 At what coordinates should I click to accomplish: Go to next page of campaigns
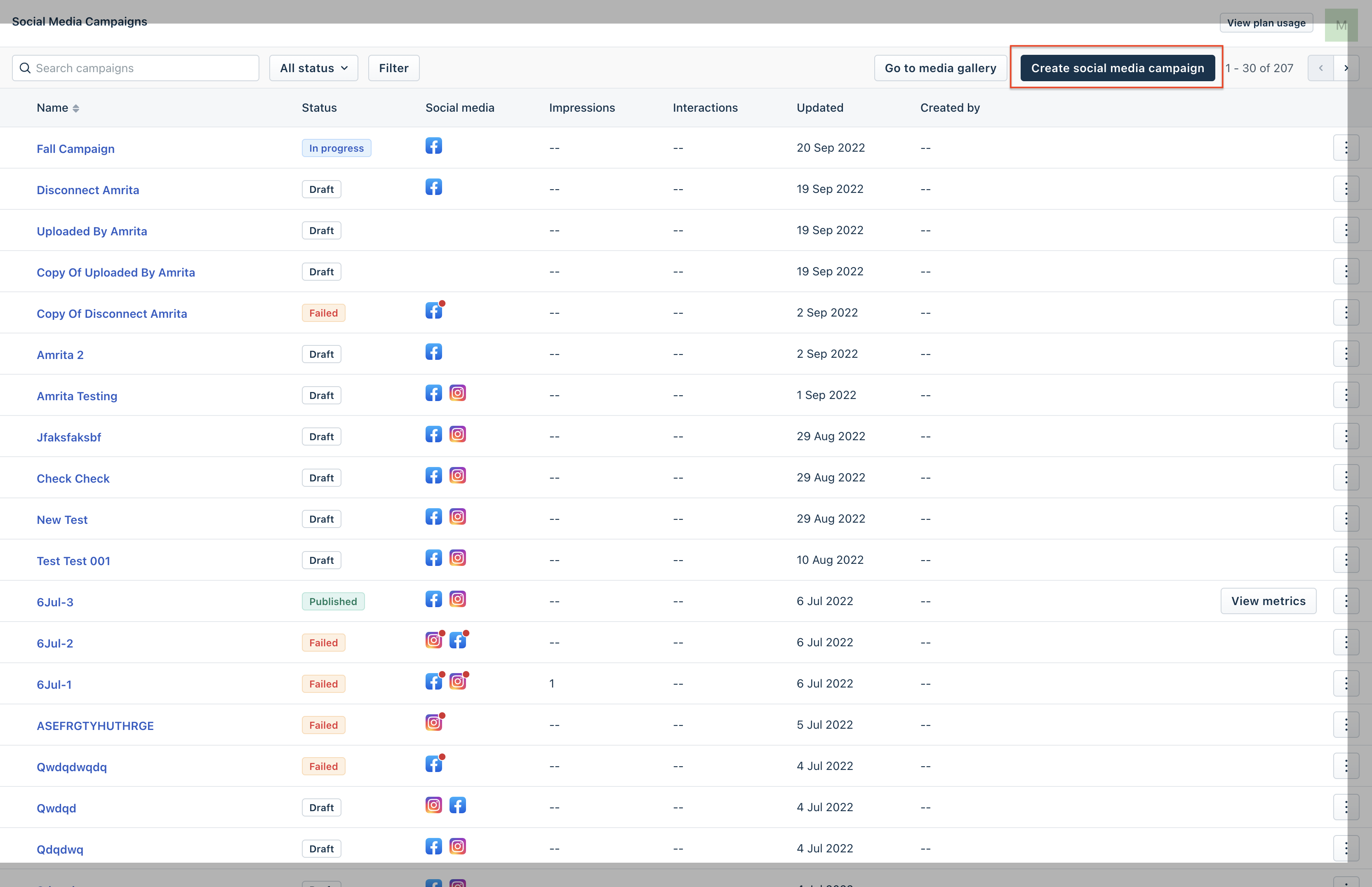pos(1346,68)
